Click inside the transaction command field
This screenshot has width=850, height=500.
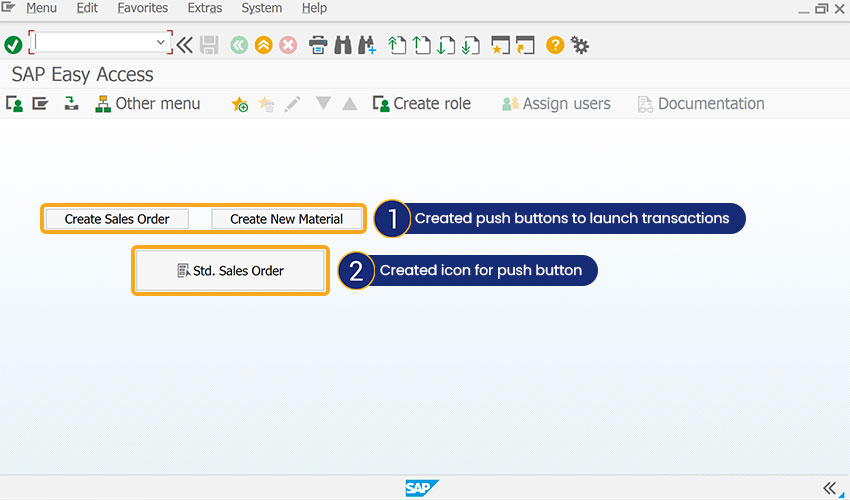point(94,42)
